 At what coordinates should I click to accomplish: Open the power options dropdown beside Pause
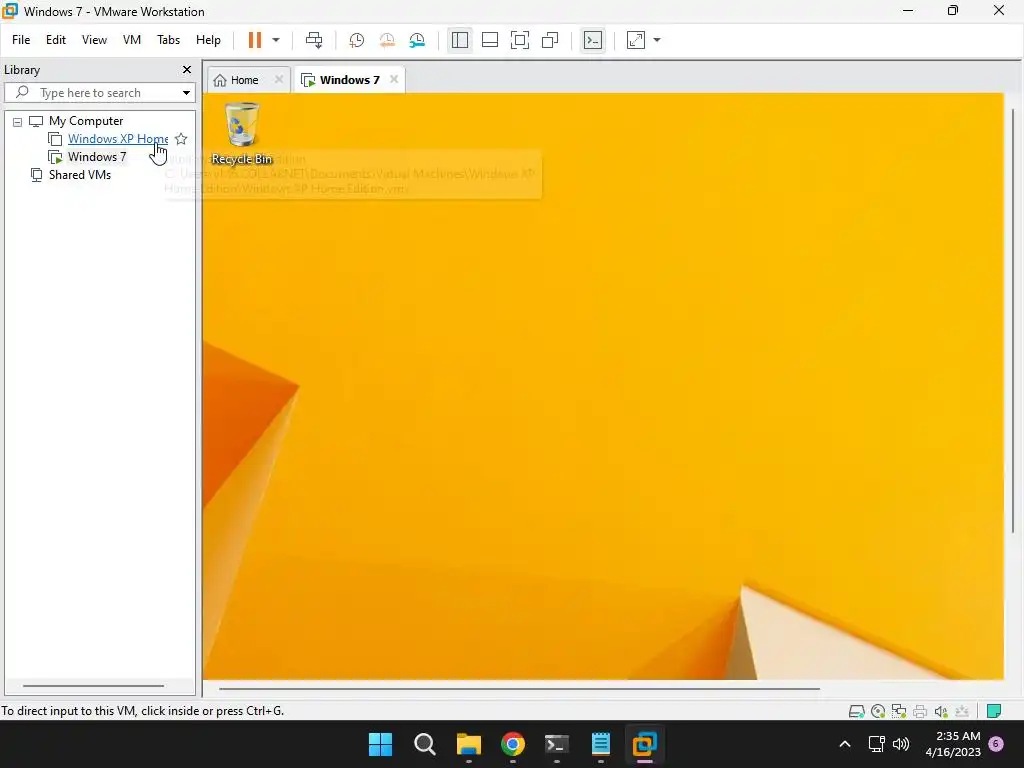click(276, 40)
